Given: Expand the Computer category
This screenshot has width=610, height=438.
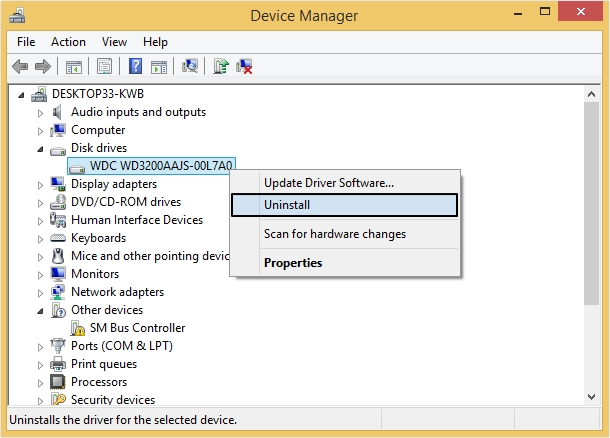Looking at the screenshot, I should pyautogui.click(x=40, y=131).
